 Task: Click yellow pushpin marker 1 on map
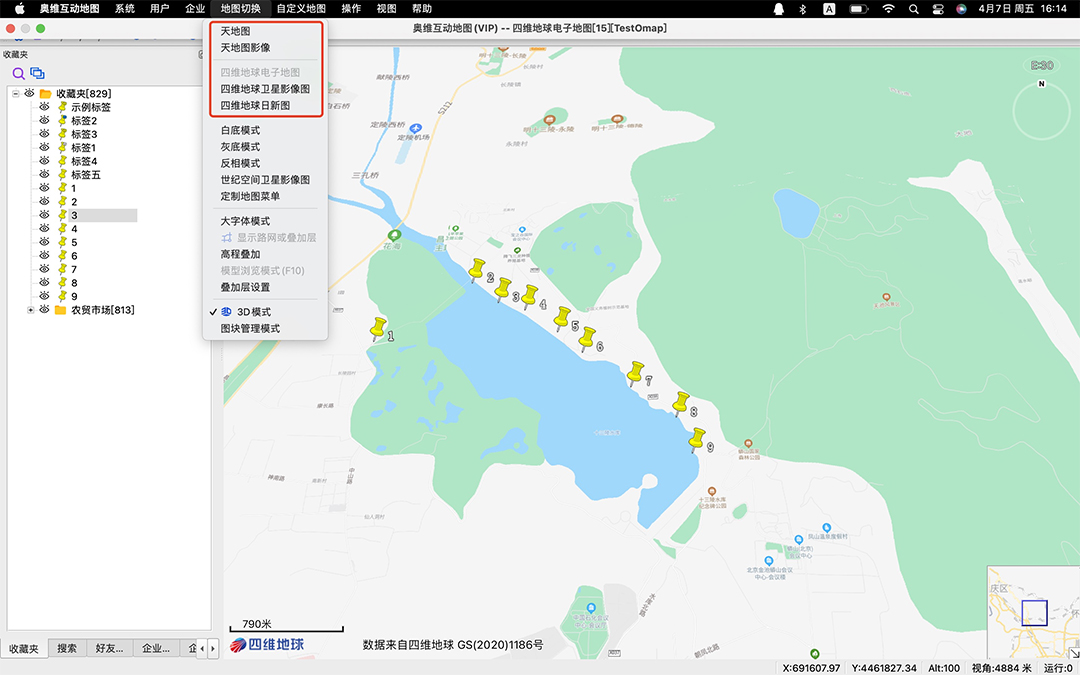pos(378,329)
